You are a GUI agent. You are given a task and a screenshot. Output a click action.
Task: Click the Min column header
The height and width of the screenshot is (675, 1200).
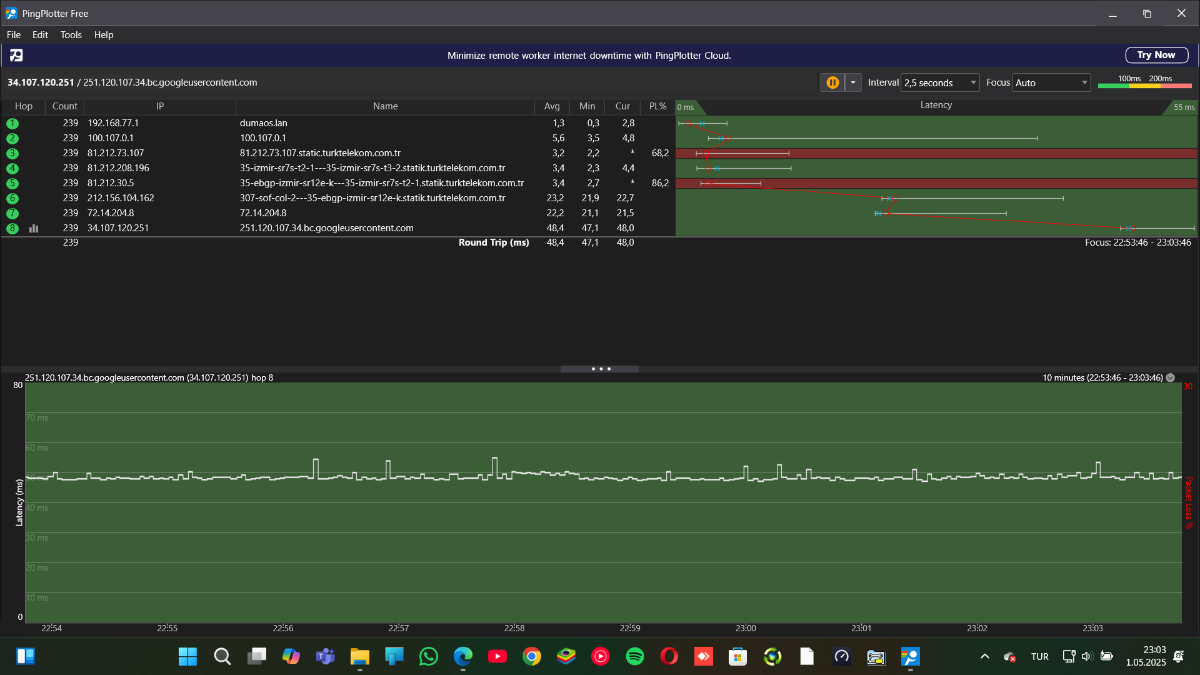click(587, 106)
